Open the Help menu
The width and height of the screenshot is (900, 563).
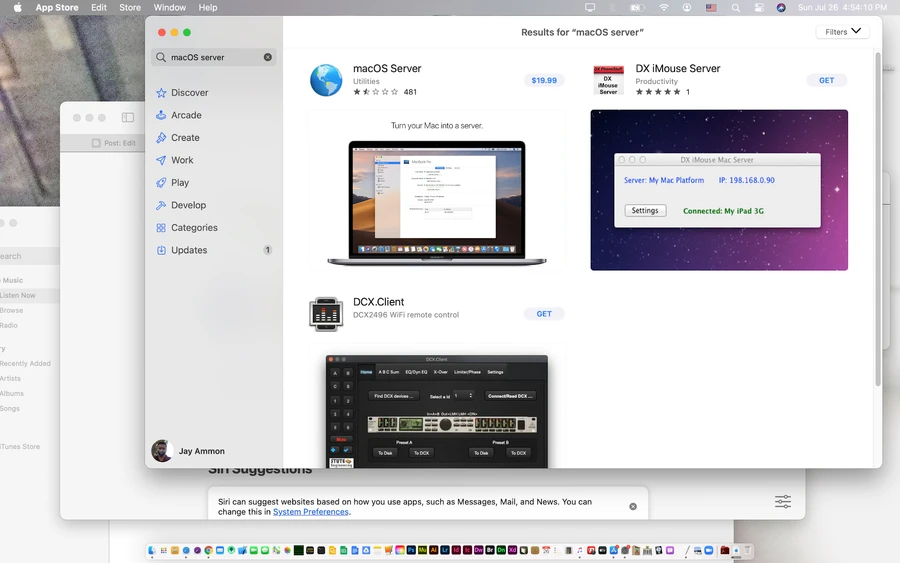(208, 7)
